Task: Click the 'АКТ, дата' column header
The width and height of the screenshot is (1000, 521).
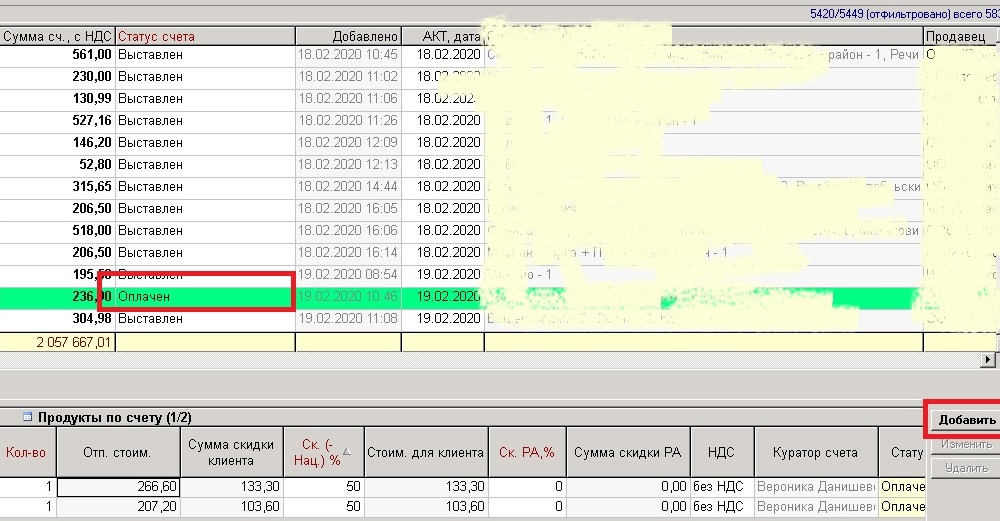Action: point(442,36)
